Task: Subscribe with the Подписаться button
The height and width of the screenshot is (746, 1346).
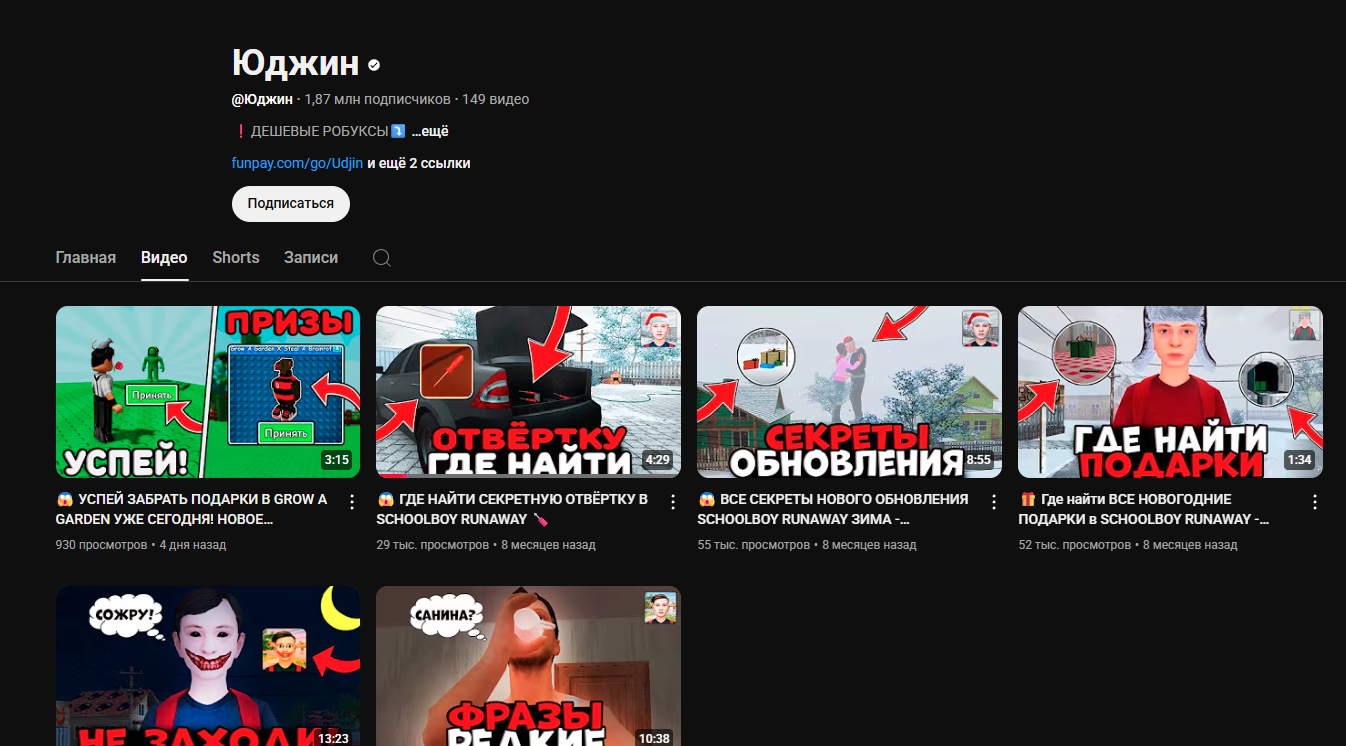Action: [291, 203]
